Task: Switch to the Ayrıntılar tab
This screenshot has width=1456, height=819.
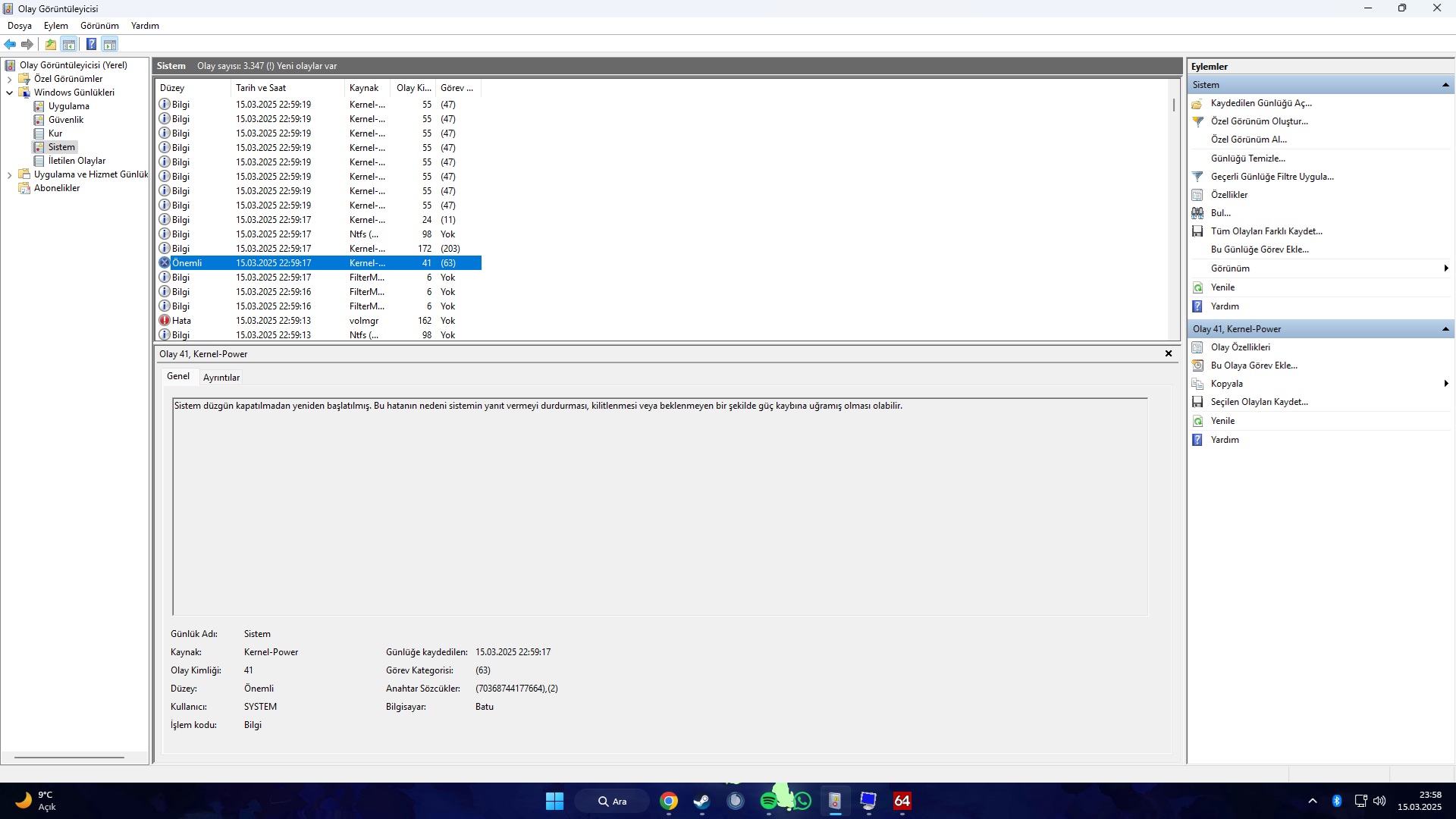Action: click(221, 378)
